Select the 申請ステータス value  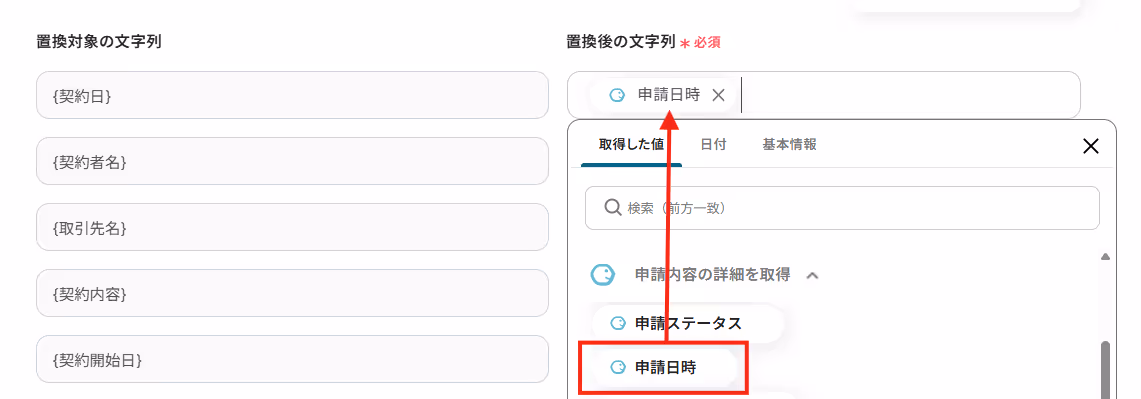pyautogui.click(x=688, y=323)
